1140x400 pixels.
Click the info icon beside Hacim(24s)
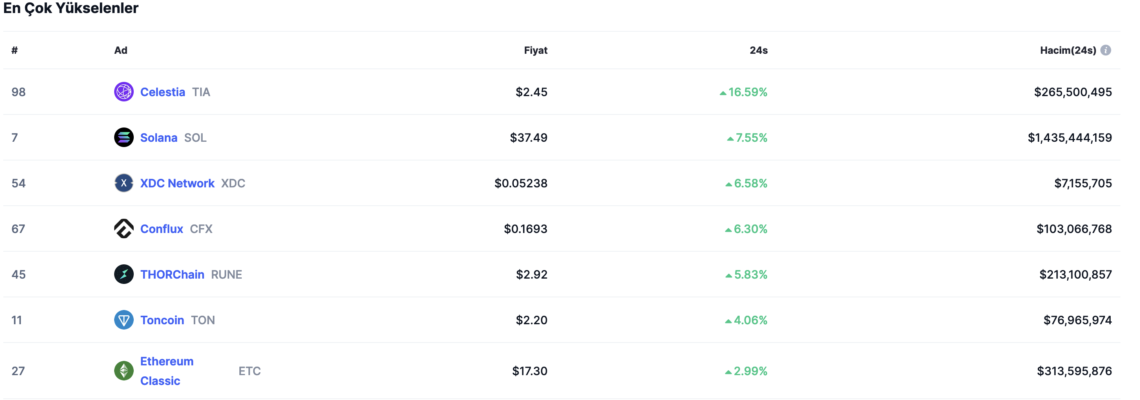tap(1106, 50)
